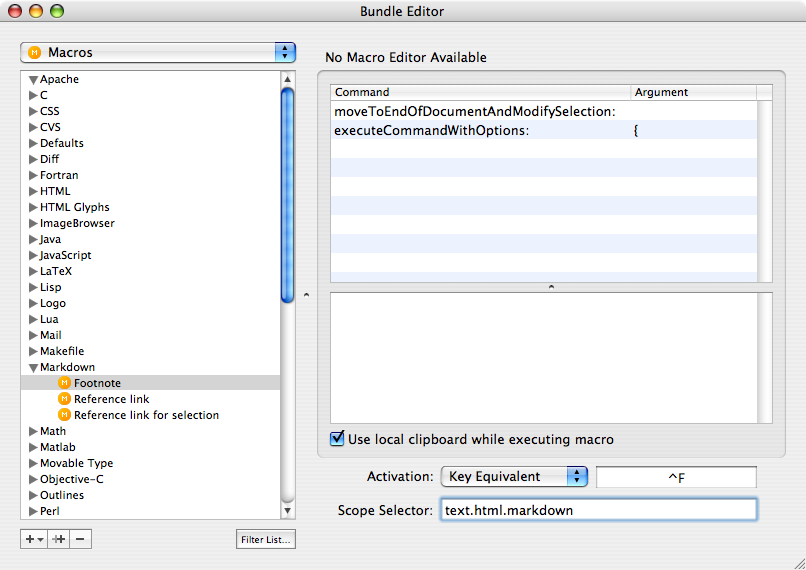806x570 pixels.
Task: Click the minus remove-item button
Action: pyautogui.click(x=80, y=539)
